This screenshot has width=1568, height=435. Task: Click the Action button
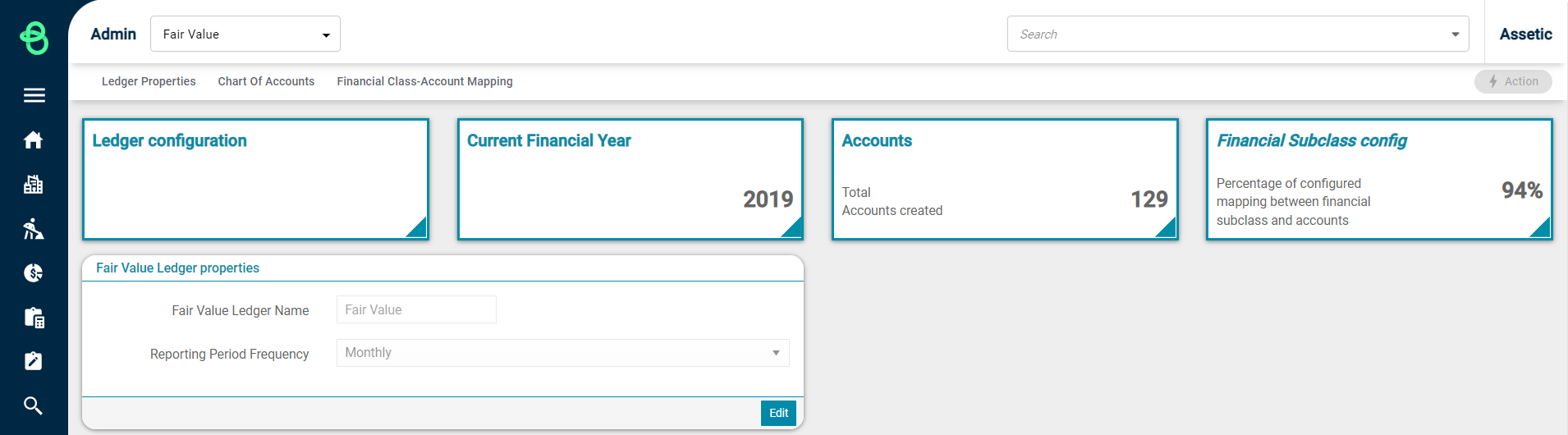click(x=1513, y=81)
